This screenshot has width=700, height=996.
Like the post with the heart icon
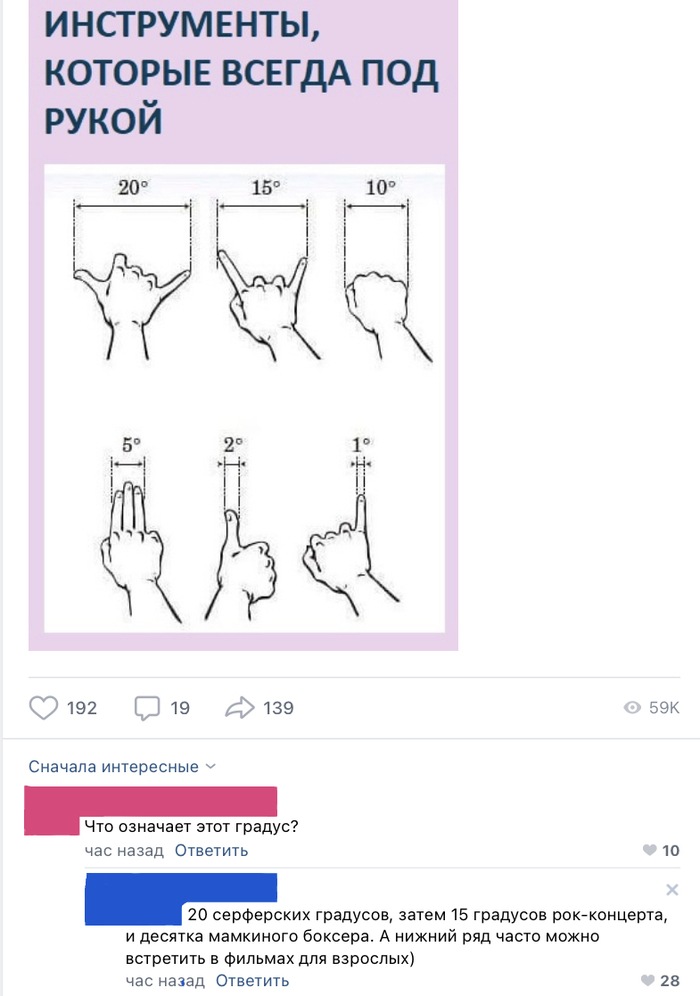point(43,708)
